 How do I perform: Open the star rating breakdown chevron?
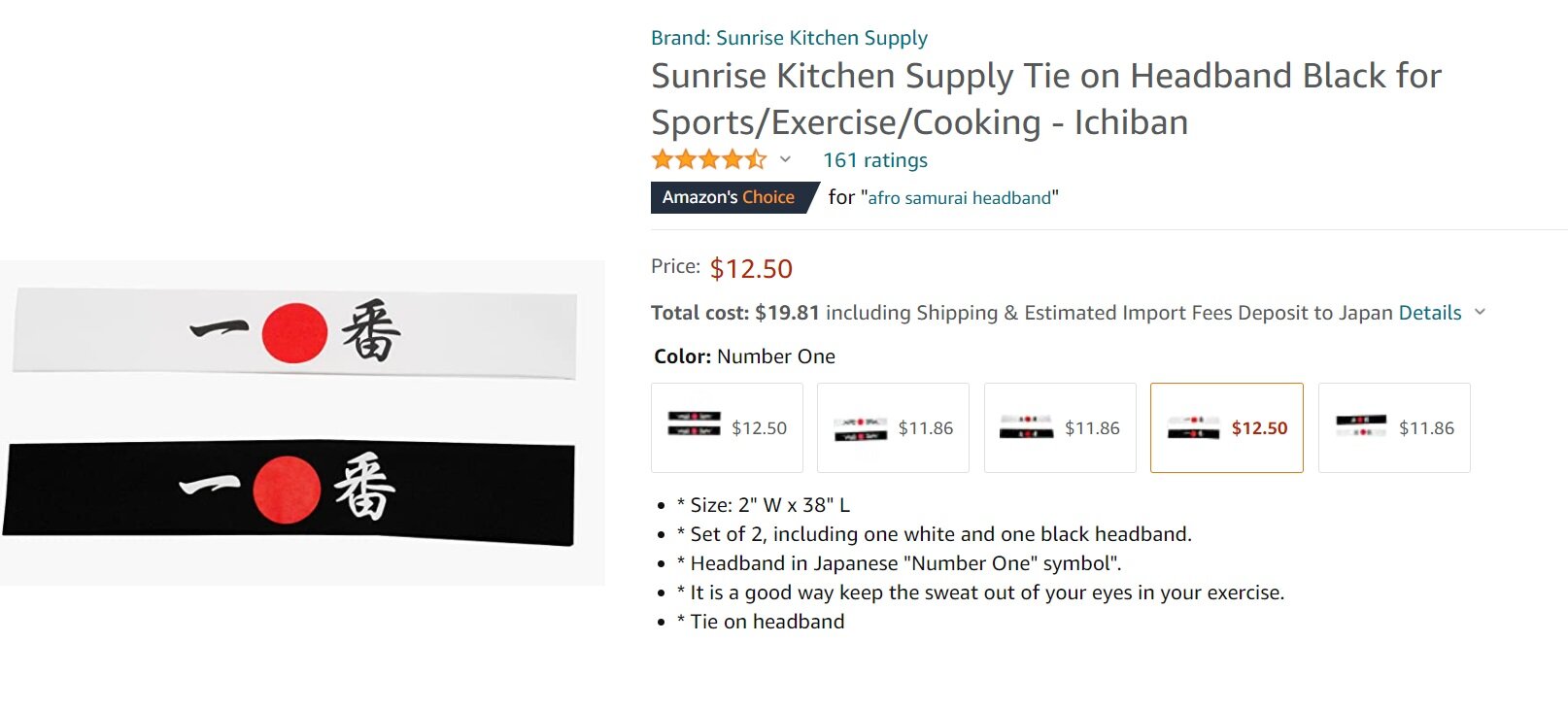coord(785,160)
